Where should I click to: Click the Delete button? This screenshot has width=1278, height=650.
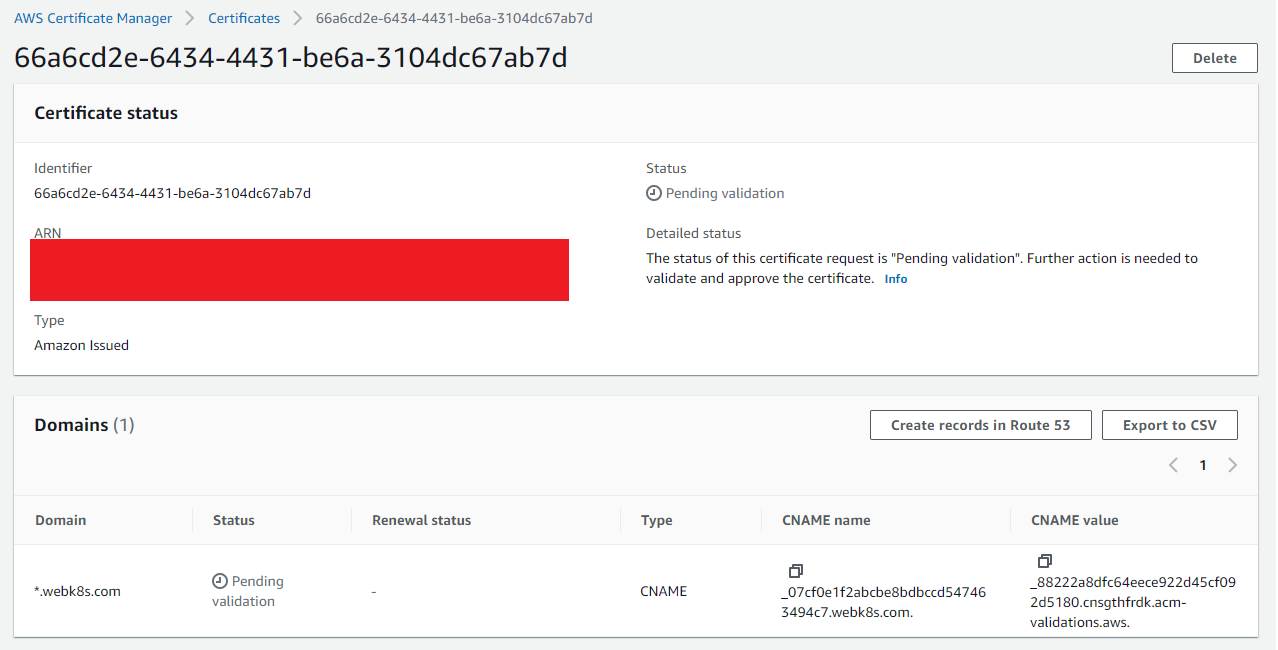[x=1214, y=58]
